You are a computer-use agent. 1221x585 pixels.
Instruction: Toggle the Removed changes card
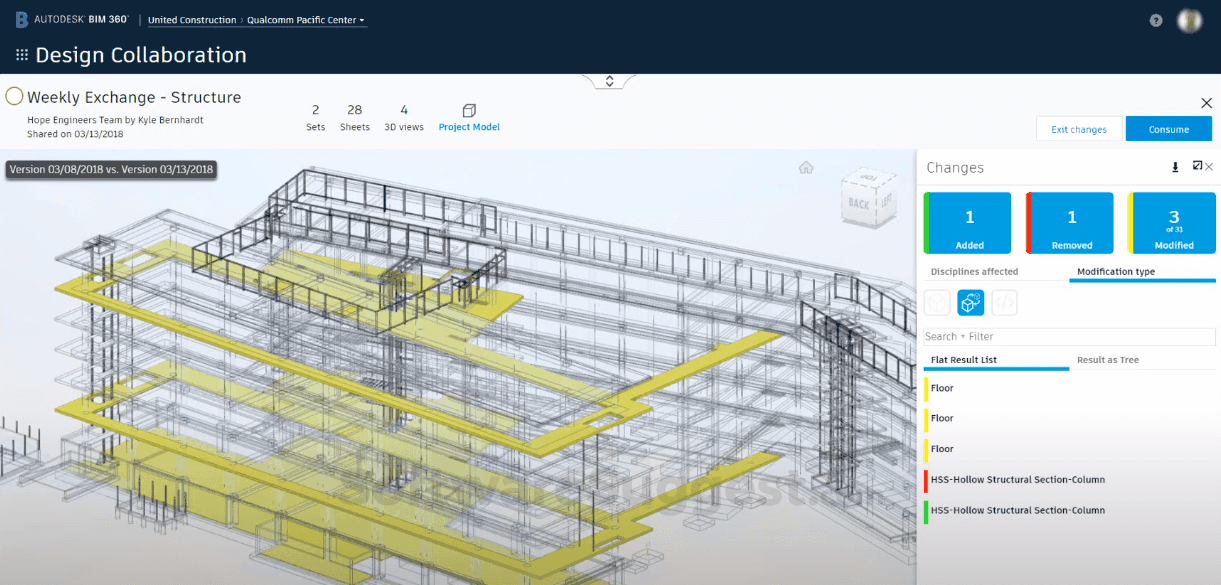click(1069, 222)
